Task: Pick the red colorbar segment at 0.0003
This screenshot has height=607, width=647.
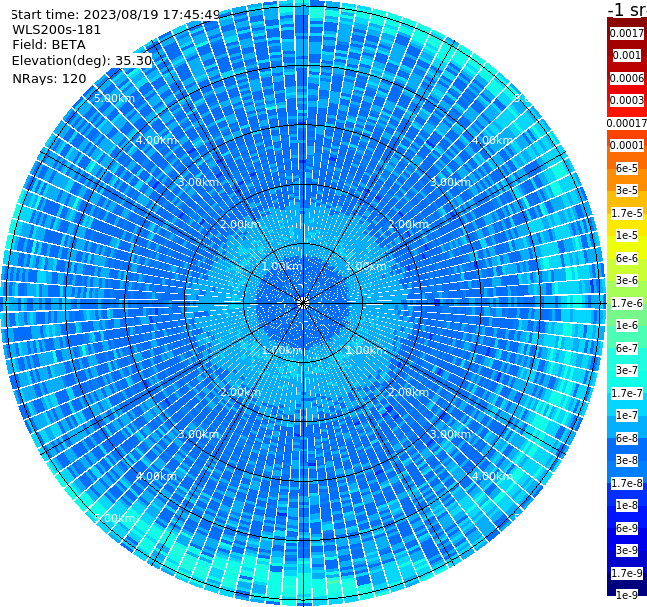Action: point(627,100)
